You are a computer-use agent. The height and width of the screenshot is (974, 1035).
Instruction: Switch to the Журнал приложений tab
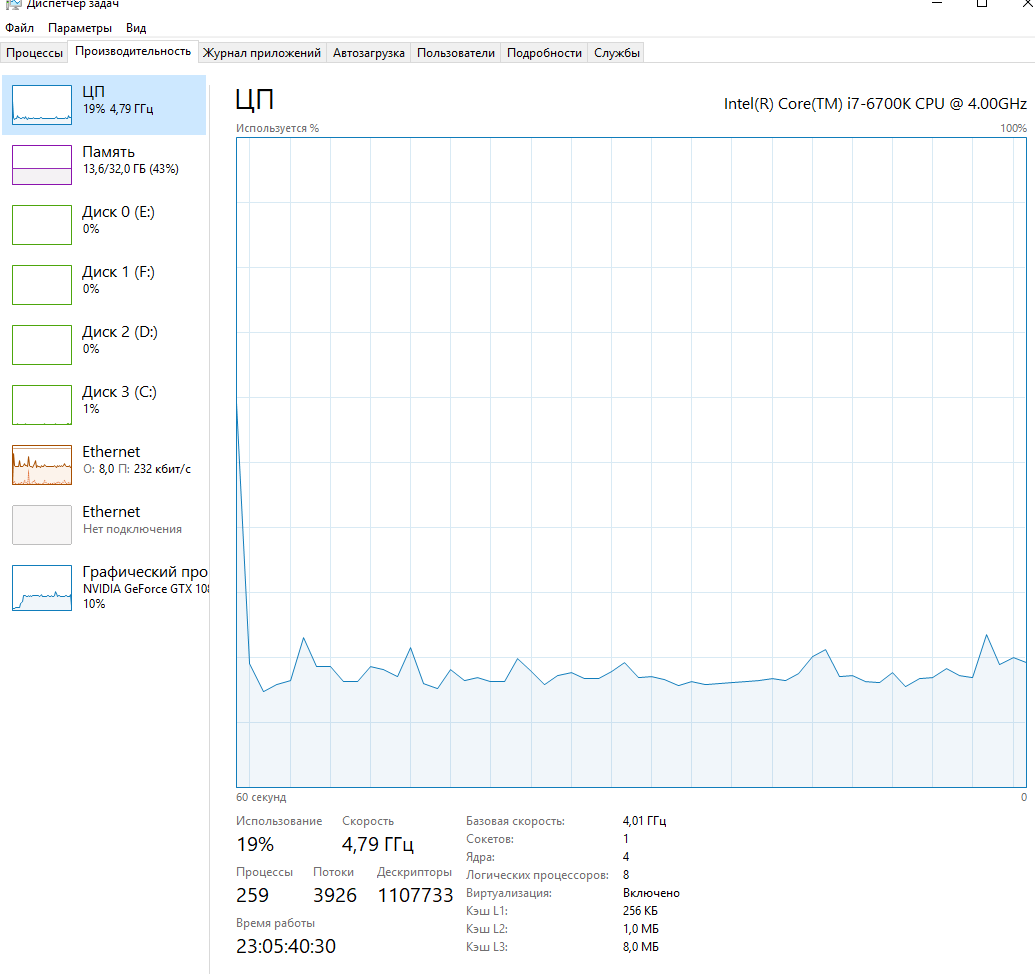pos(261,53)
